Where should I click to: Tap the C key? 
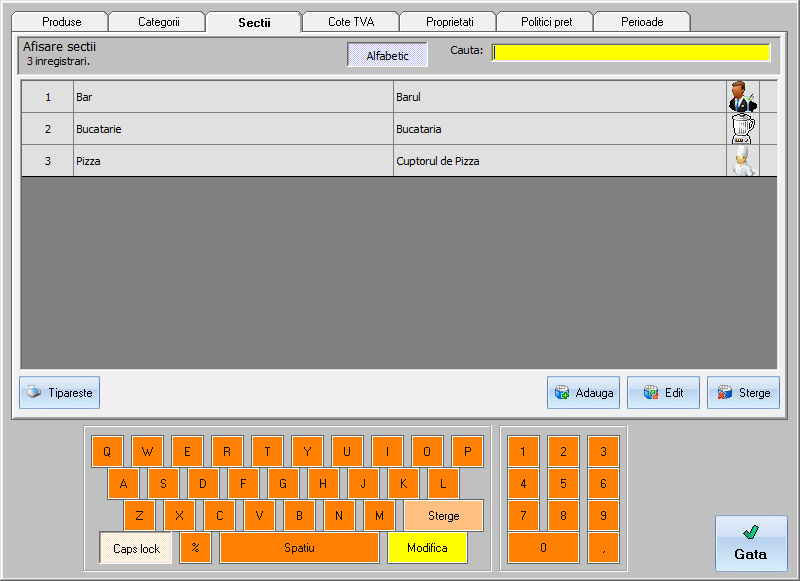[x=219, y=516]
